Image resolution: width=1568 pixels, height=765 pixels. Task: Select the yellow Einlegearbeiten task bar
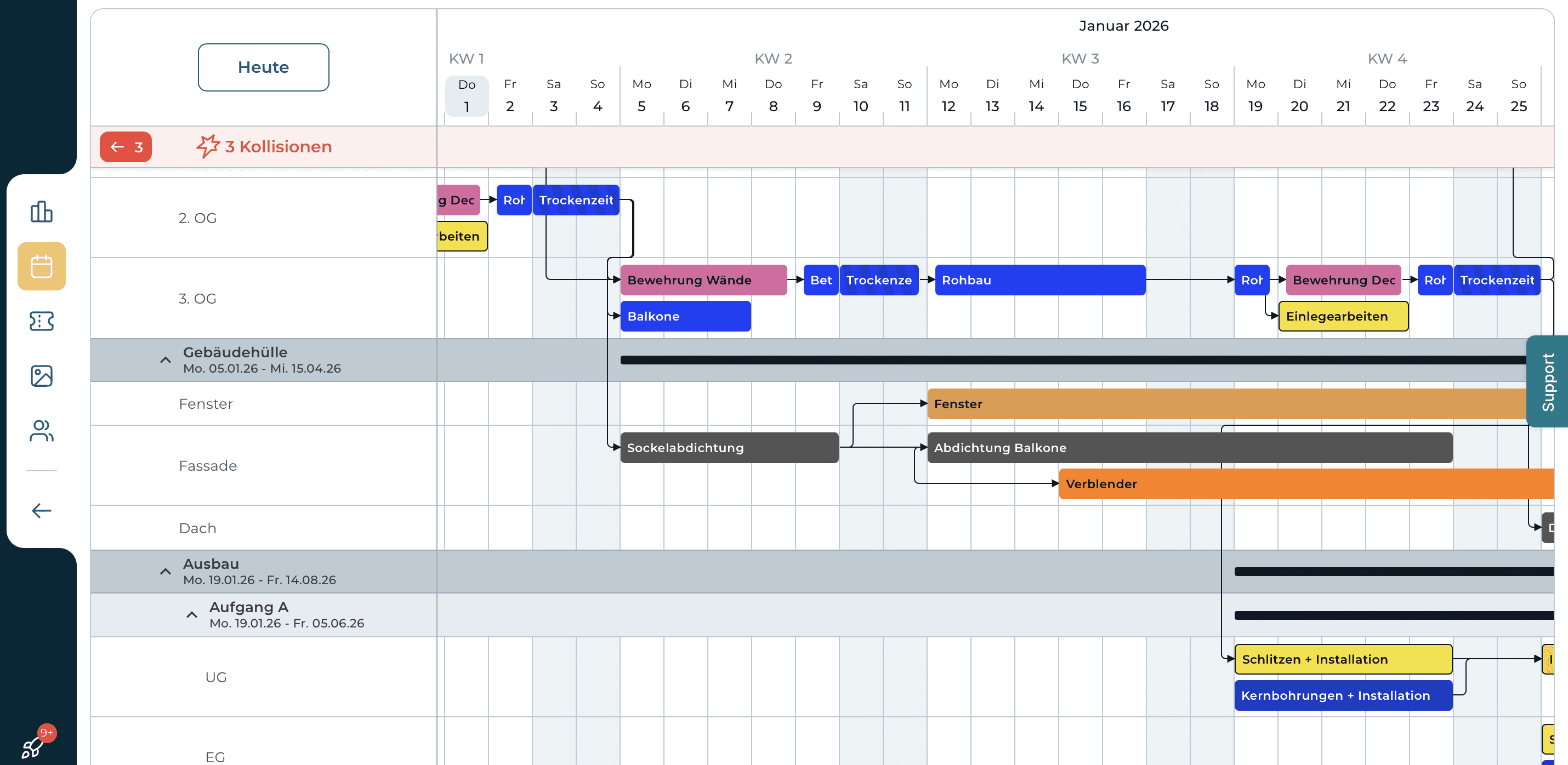point(1343,317)
